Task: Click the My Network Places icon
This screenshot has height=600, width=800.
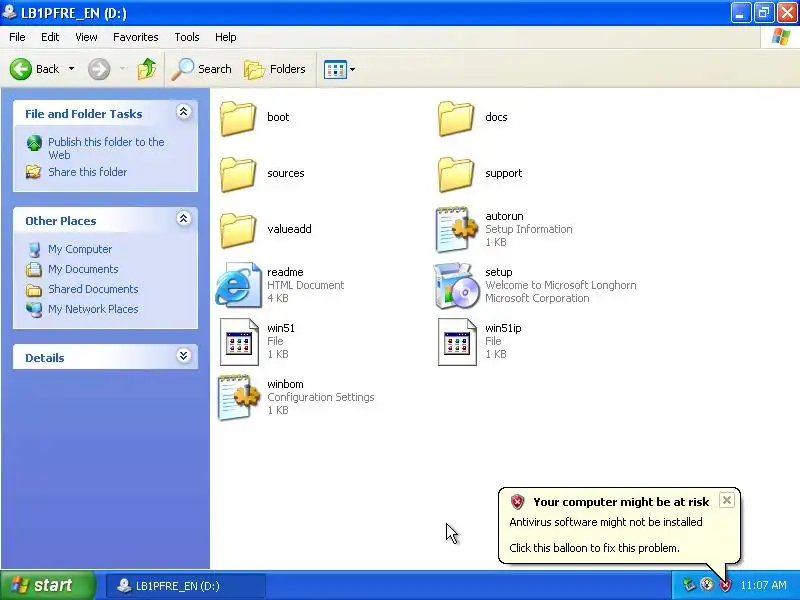Action: pos(34,309)
